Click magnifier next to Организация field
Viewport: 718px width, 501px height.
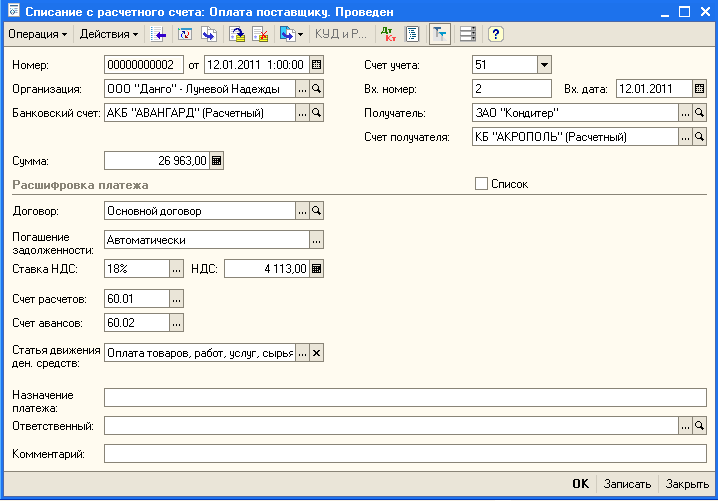pos(317,88)
